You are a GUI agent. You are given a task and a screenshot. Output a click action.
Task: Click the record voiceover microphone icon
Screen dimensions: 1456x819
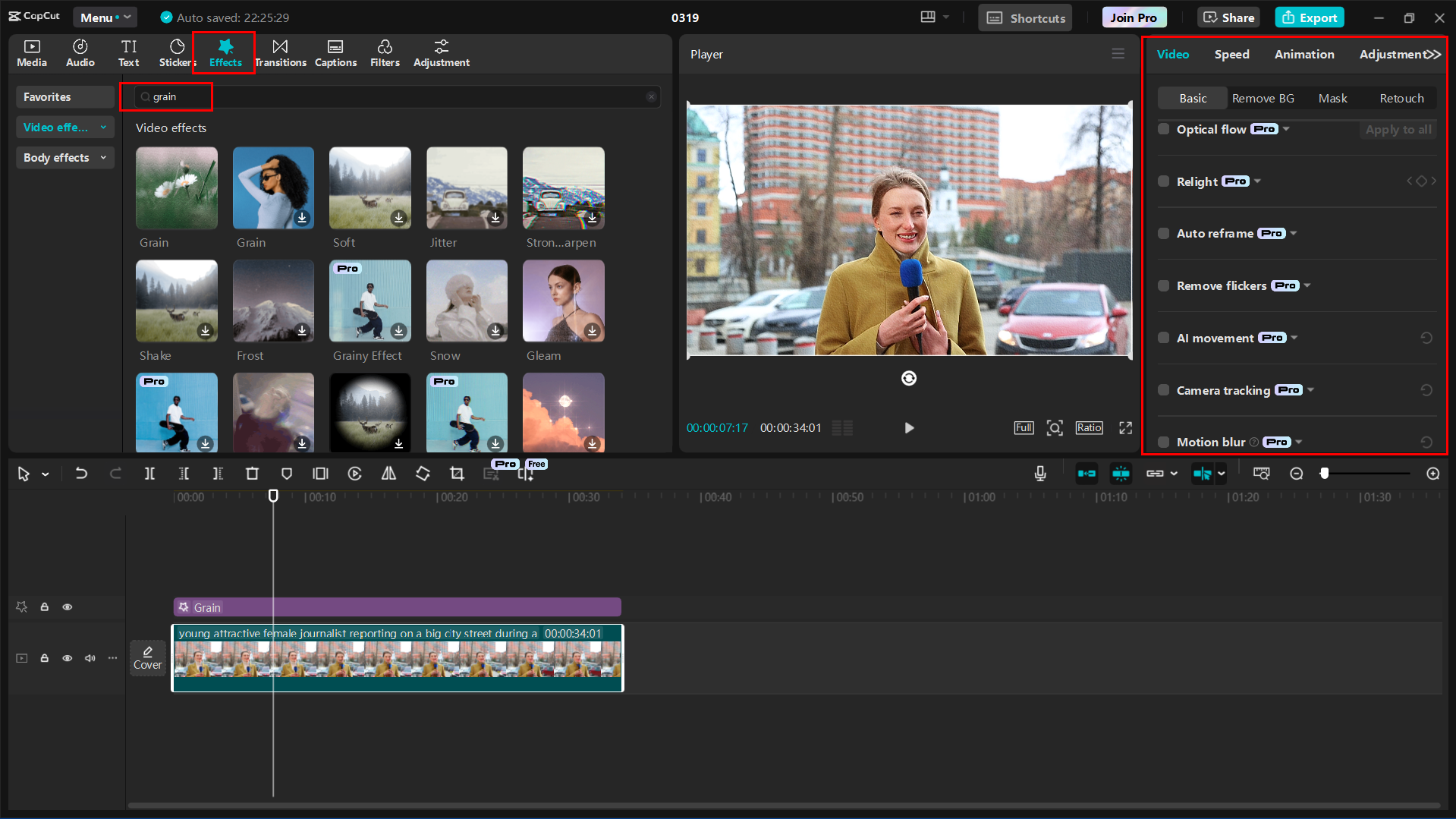(x=1039, y=473)
